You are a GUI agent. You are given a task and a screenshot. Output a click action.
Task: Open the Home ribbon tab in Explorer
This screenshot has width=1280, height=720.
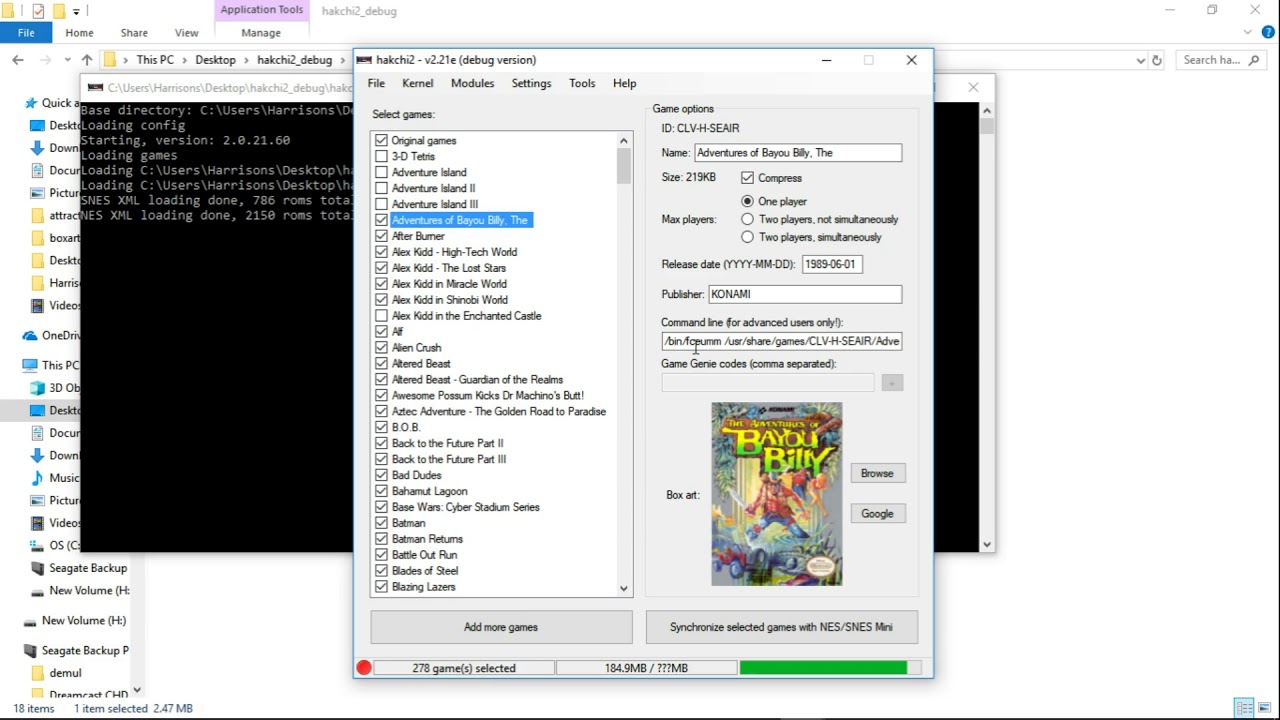(79, 33)
